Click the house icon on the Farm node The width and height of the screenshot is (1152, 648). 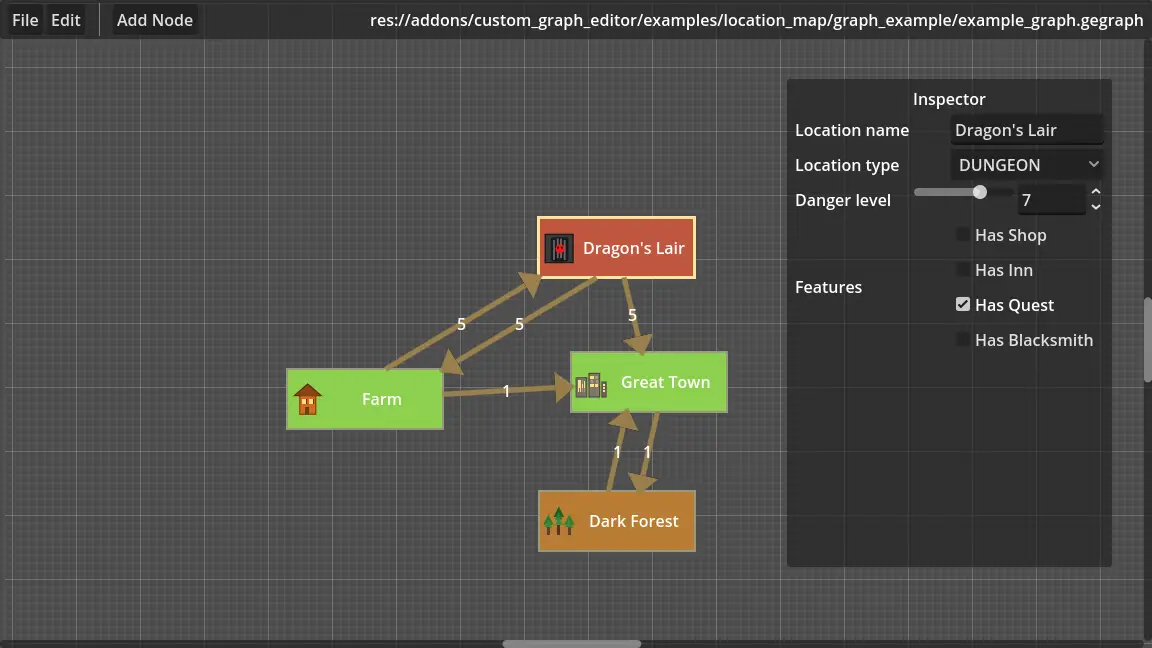308,399
